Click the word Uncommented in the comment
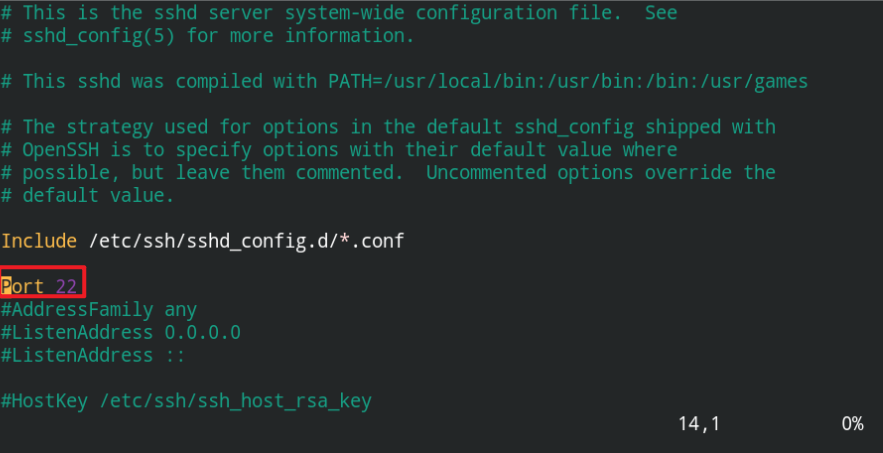This screenshot has height=453, width=883. point(486,172)
